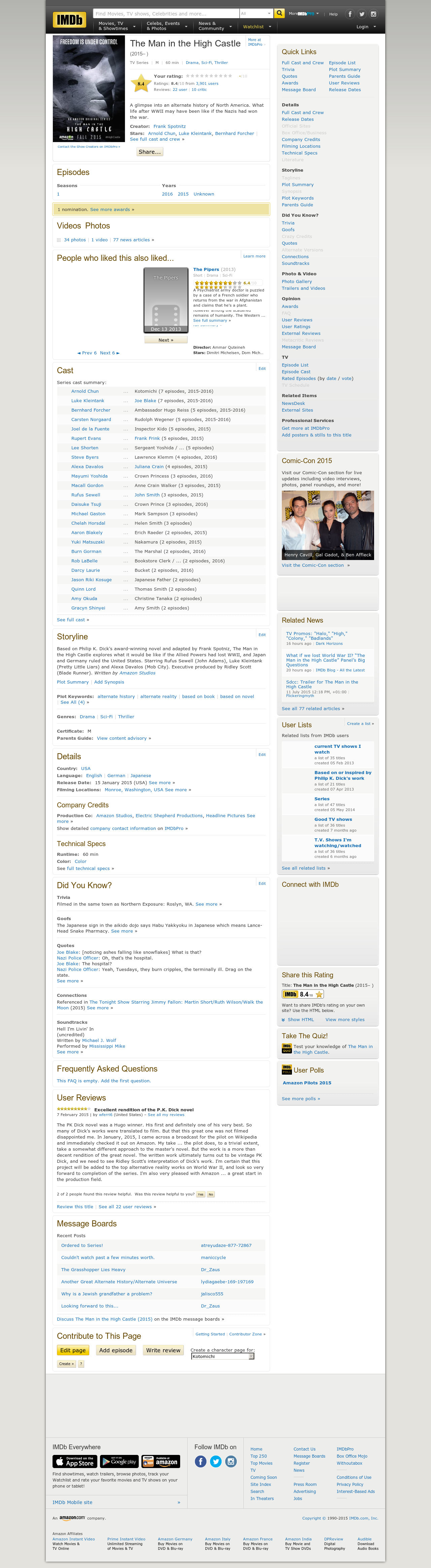Open the Kotomichi character page dropdown

coord(223,1356)
